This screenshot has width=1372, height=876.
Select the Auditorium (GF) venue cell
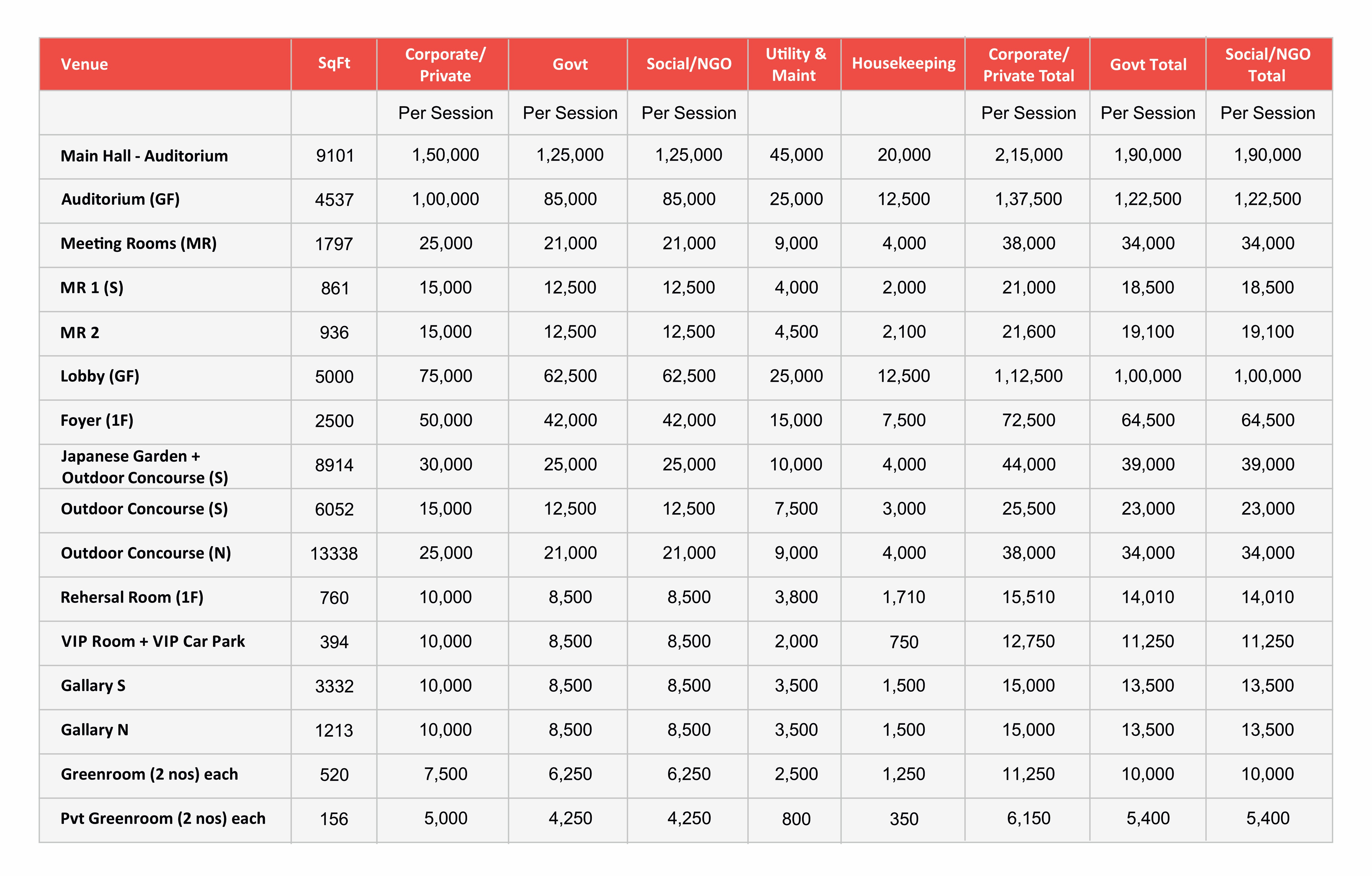click(x=120, y=199)
